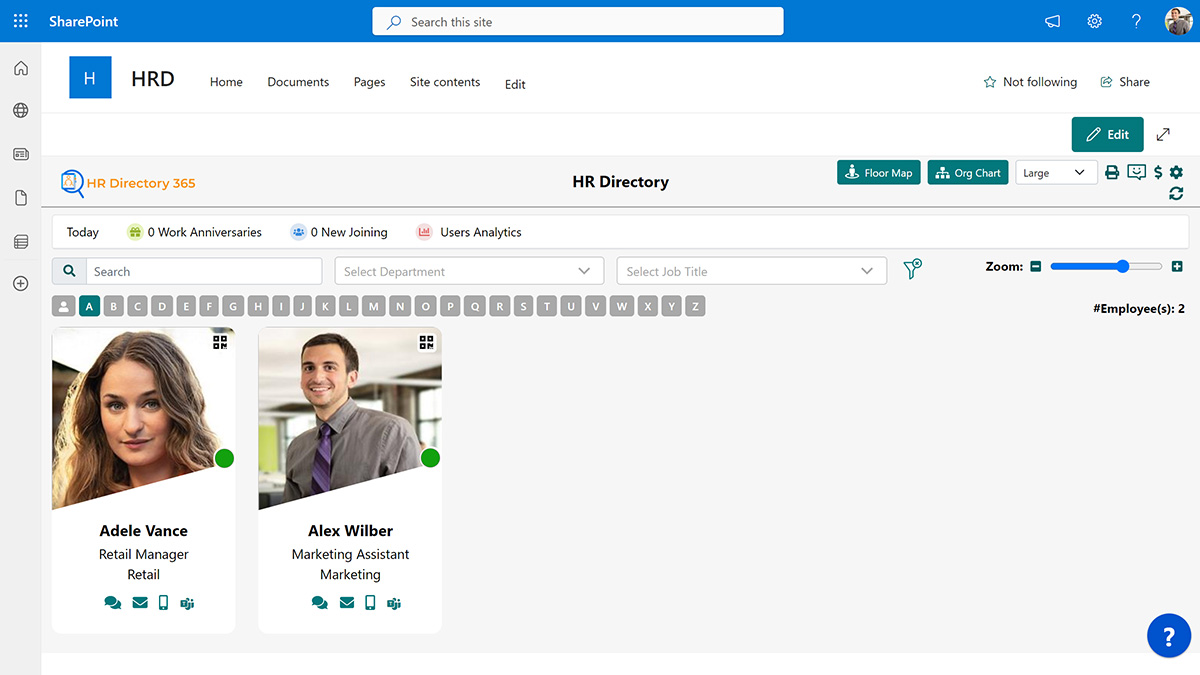The width and height of the screenshot is (1200, 675).
Task: Open HR Directory settings gear
Action: [x=1176, y=173]
